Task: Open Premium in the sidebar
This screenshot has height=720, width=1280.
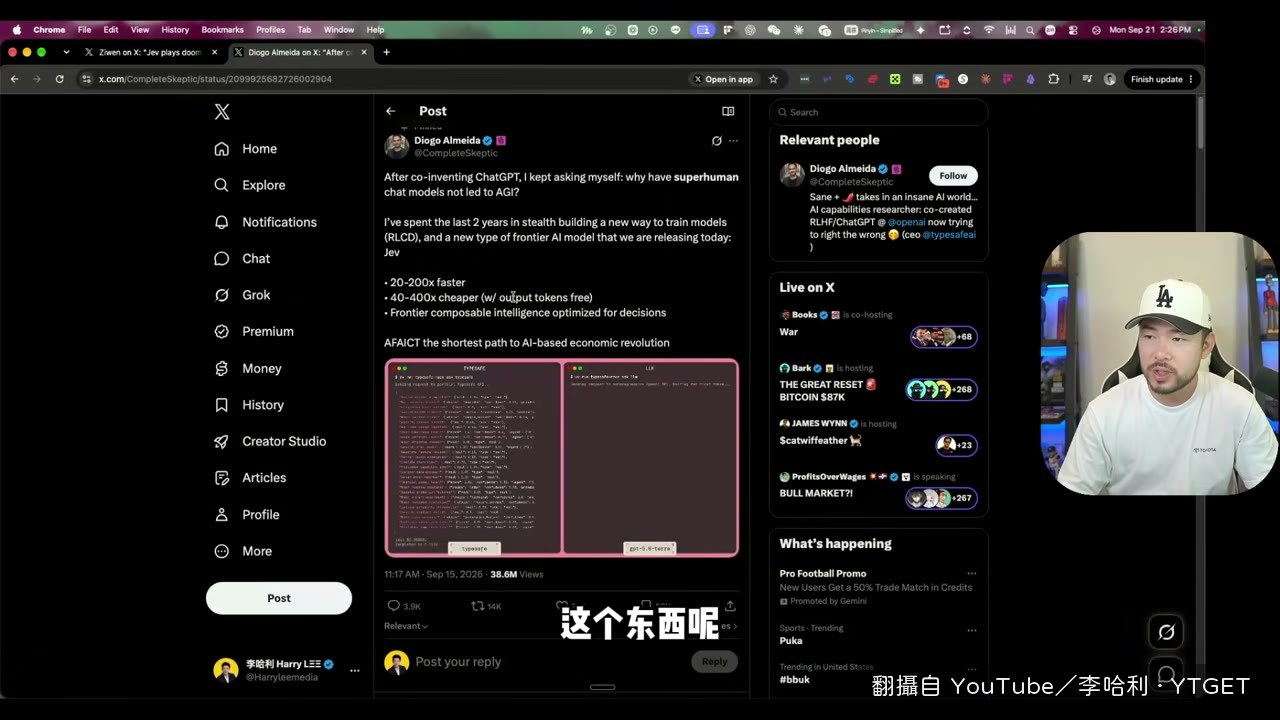Action: coord(254,331)
